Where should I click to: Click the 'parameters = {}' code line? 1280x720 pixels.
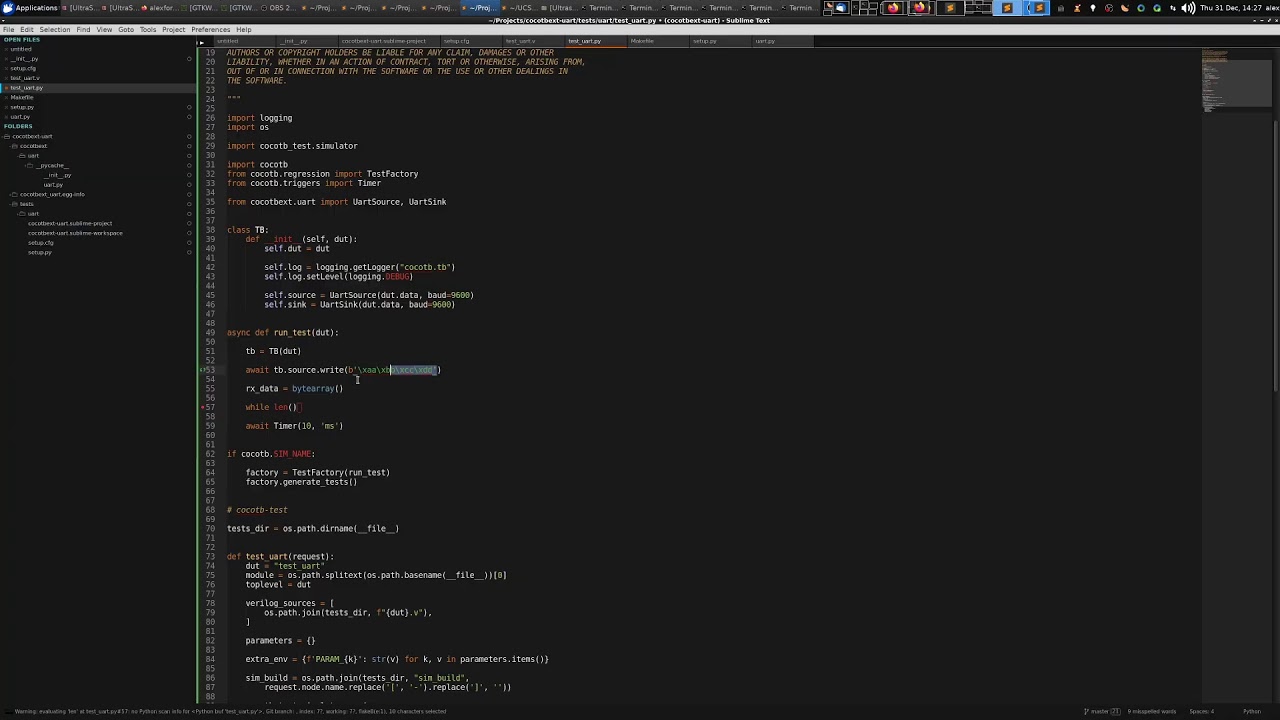280,641
